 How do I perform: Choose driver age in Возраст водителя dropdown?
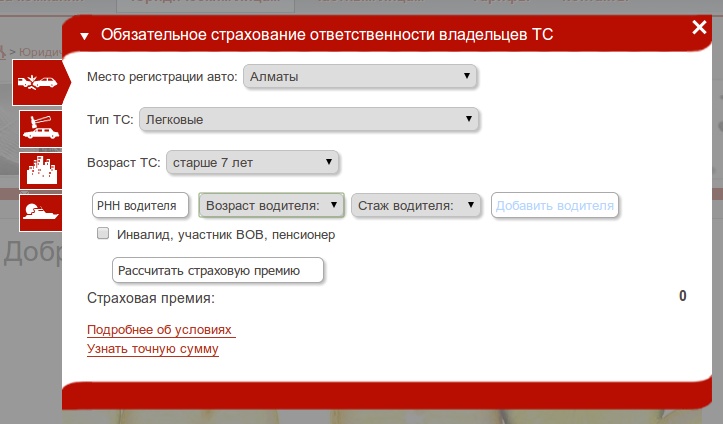[272, 205]
